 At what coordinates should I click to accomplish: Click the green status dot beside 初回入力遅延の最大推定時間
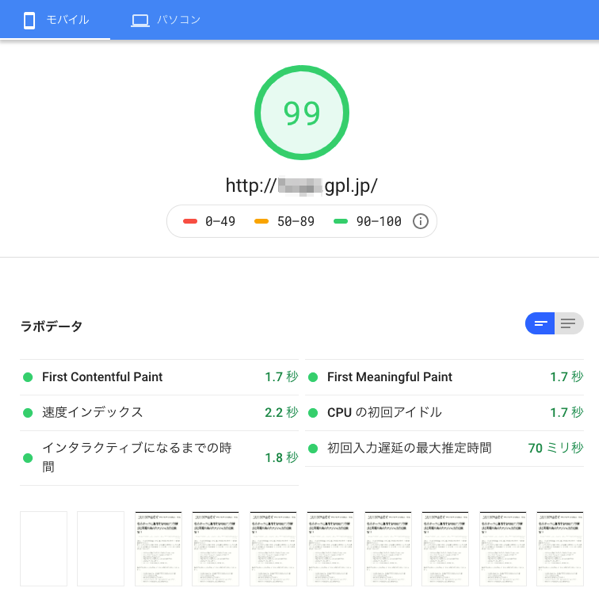point(313,448)
